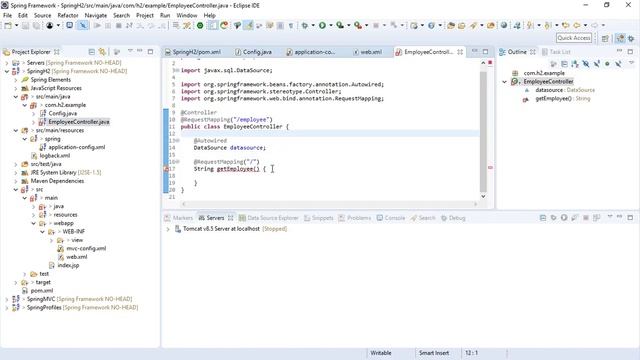
Task: Click Link with Editor in Project Explorer
Action: pyautogui.click(x=102, y=52)
